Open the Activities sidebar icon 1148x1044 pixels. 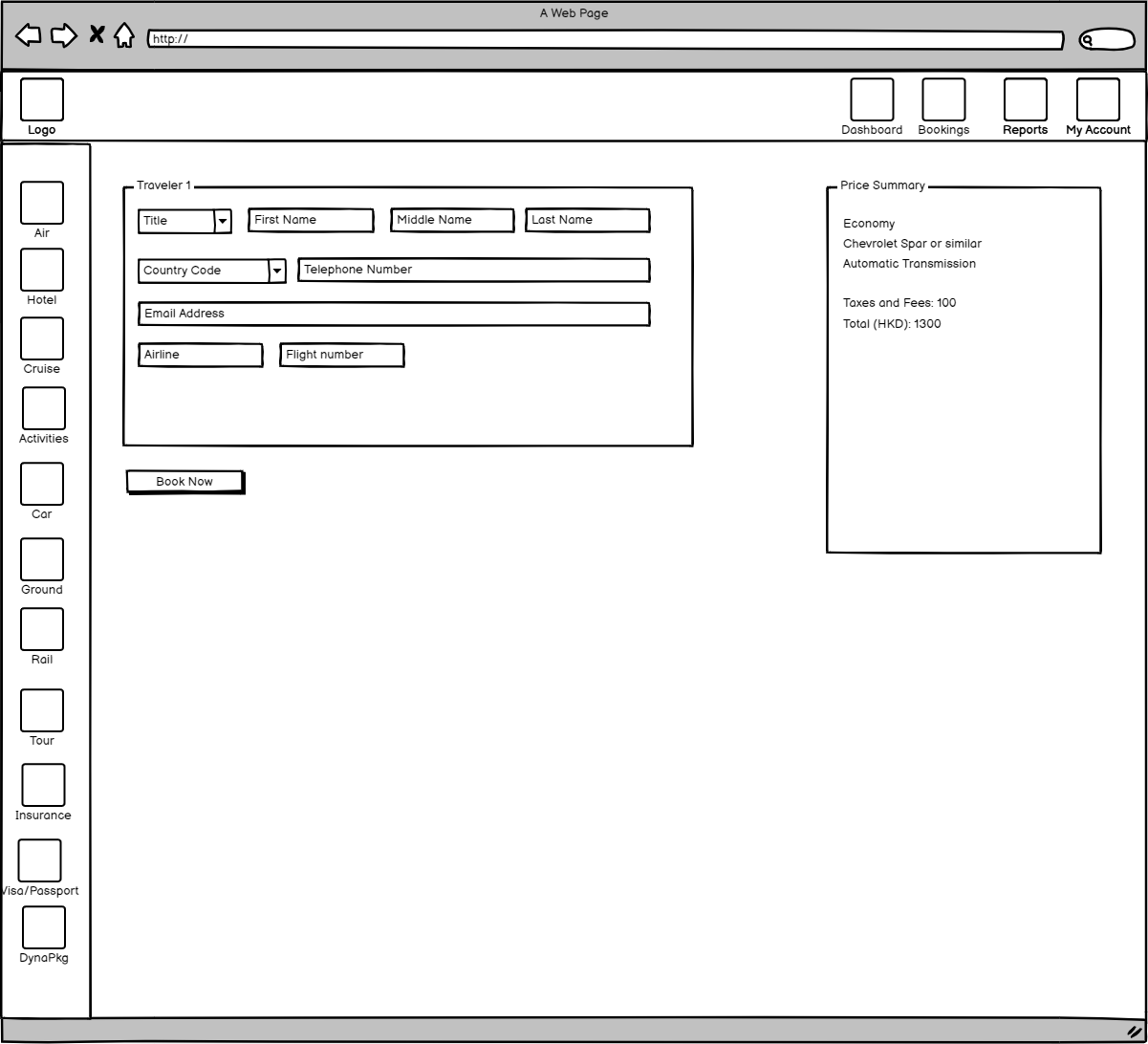coord(44,408)
